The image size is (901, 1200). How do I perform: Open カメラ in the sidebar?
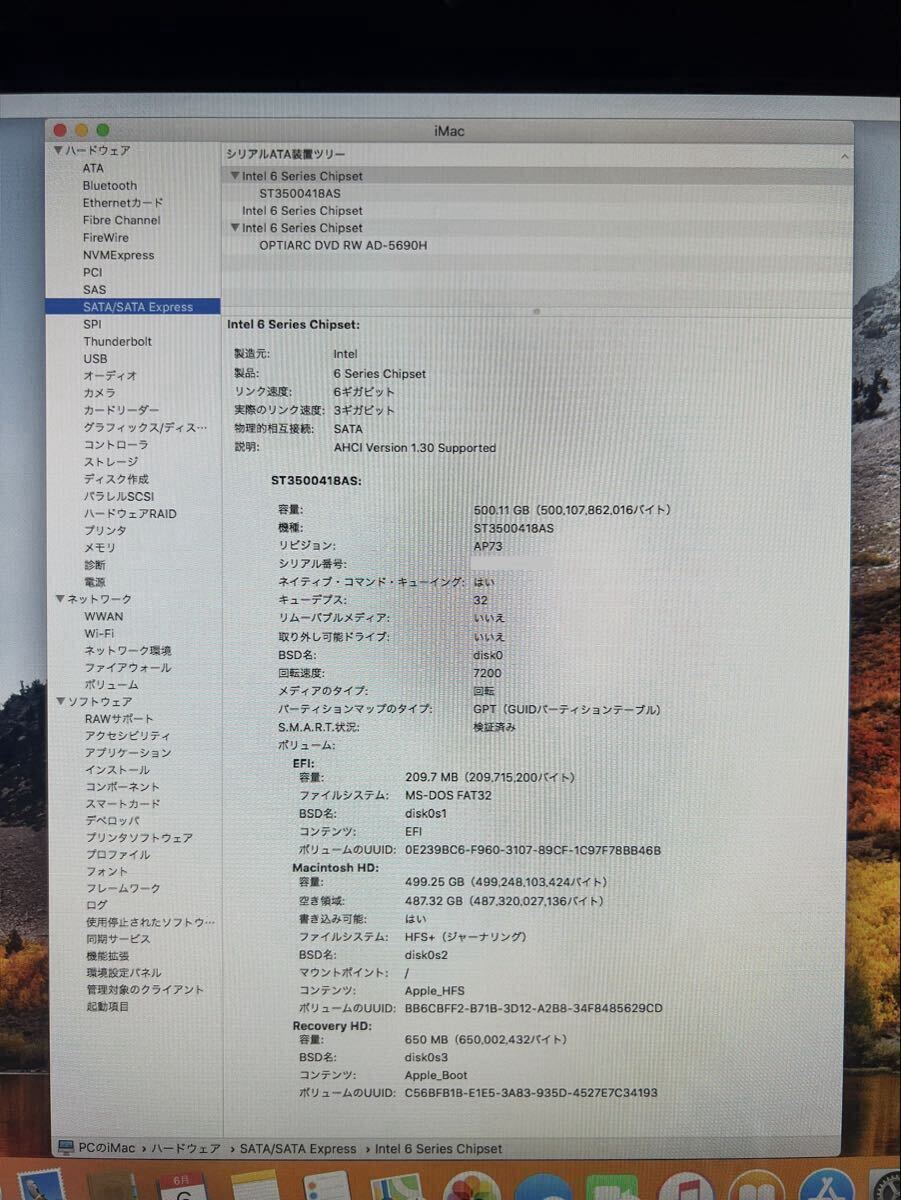tap(99, 393)
